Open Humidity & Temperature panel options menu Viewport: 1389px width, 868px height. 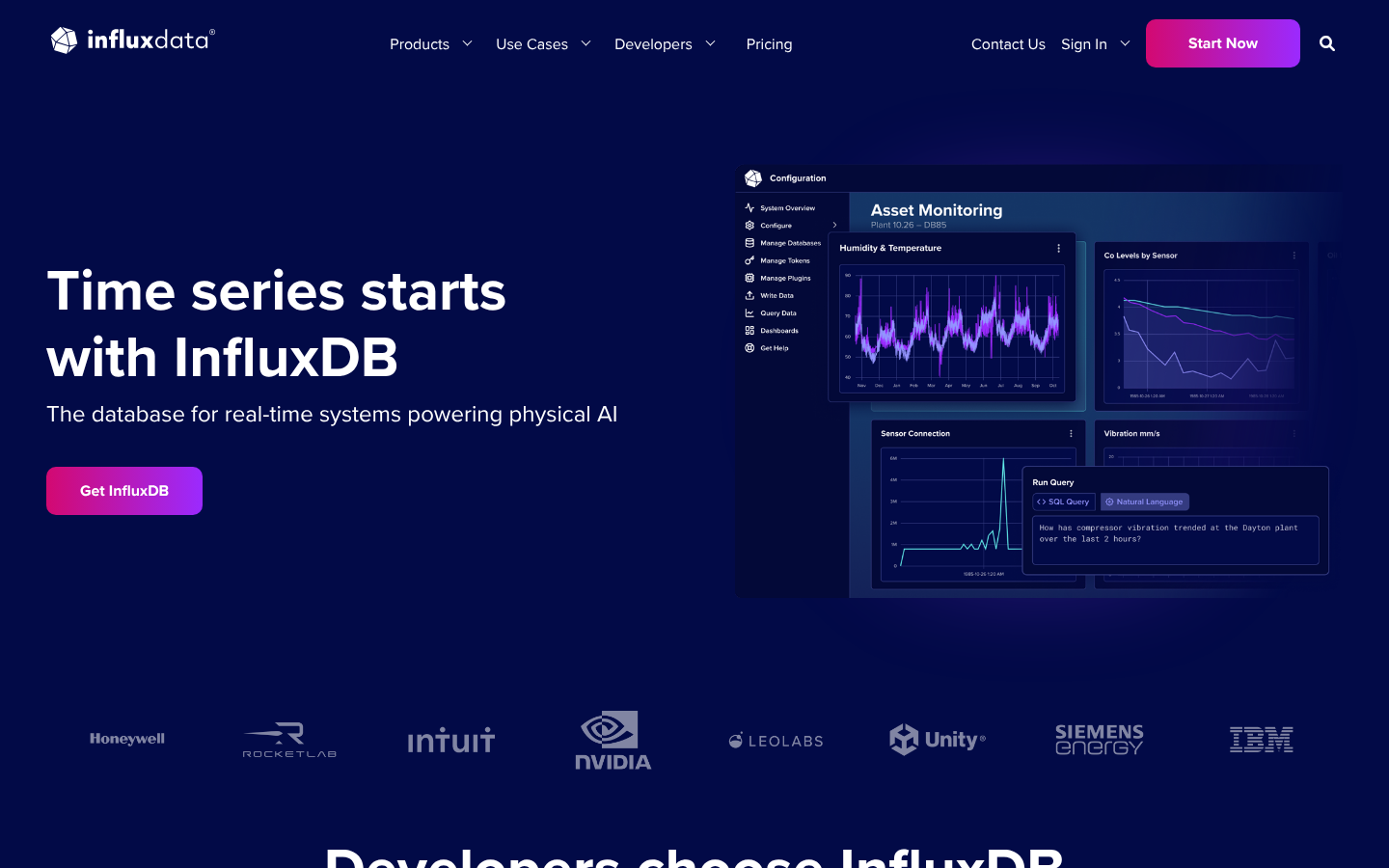tap(1058, 248)
